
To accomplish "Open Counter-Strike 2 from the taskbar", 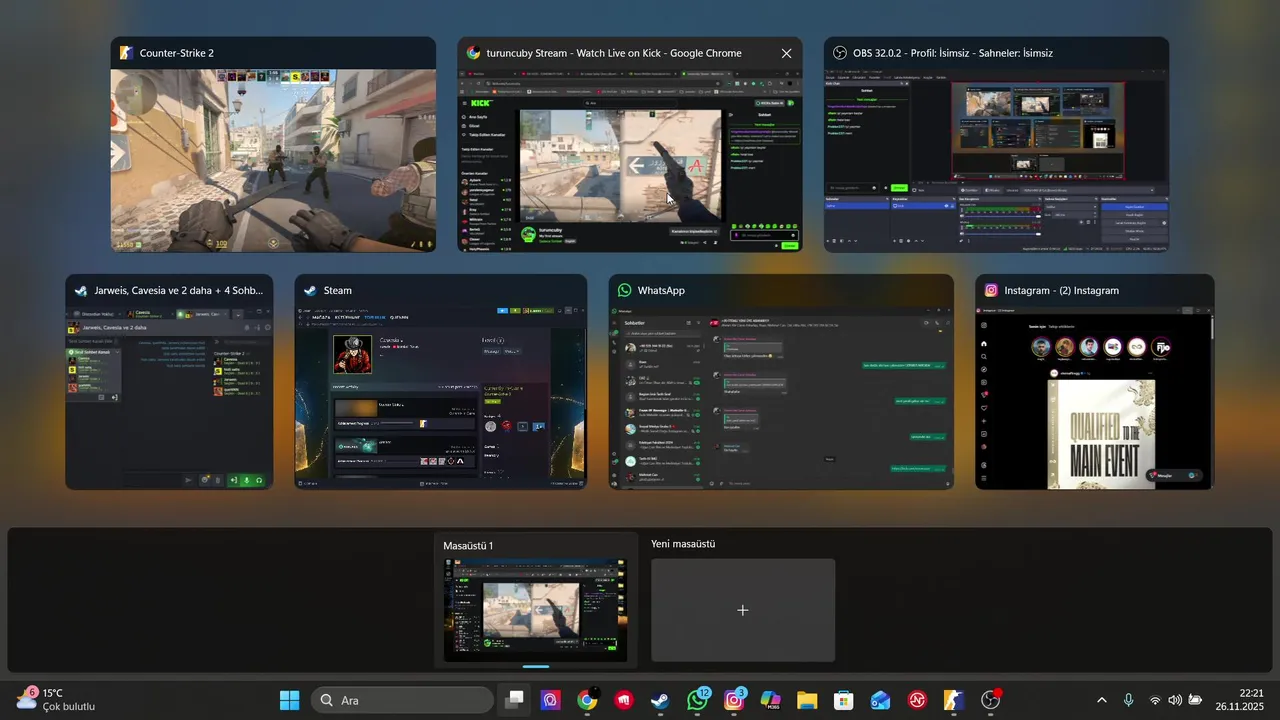I will click(x=954, y=700).
